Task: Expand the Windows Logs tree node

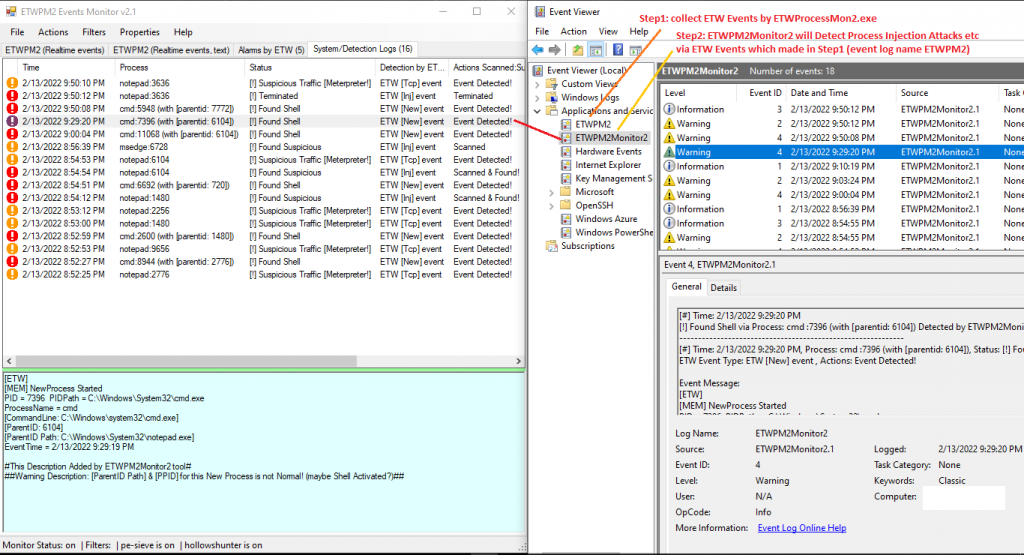Action: [537, 97]
